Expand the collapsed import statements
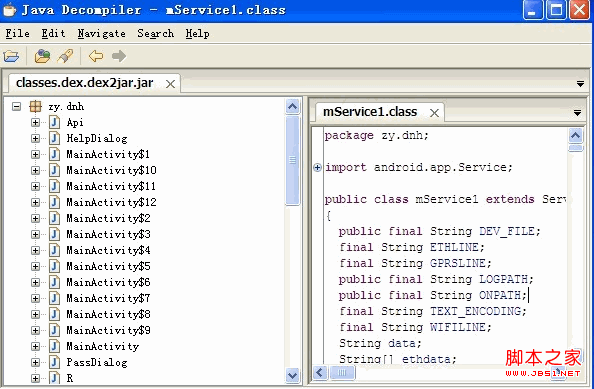 pyautogui.click(x=317, y=167)
